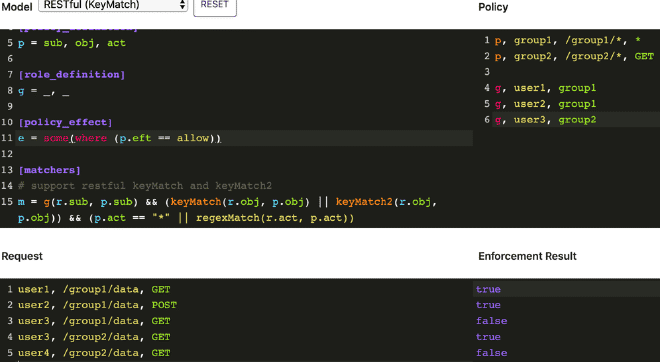Click the RESET button
660x362 pixels.
coord(215,6)
